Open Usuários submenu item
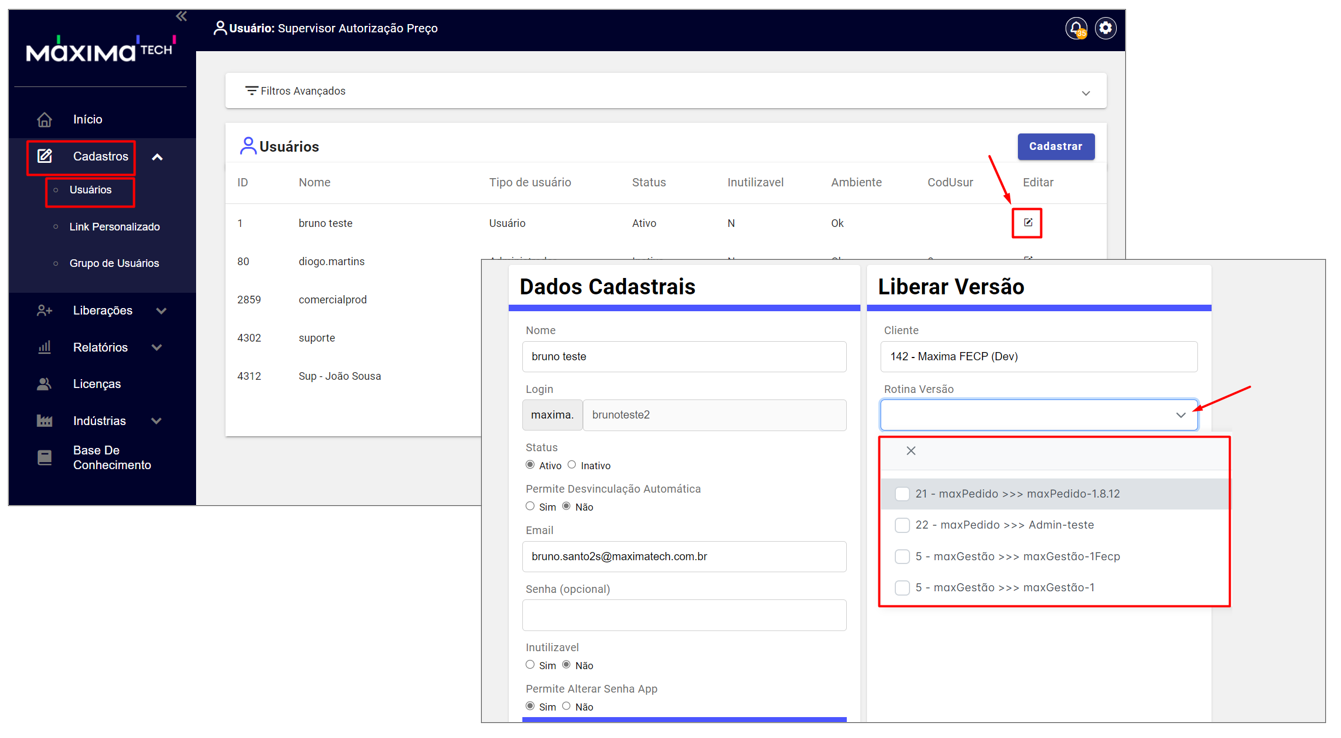The height and width of the screenshot is (738, 1341). 91,190
